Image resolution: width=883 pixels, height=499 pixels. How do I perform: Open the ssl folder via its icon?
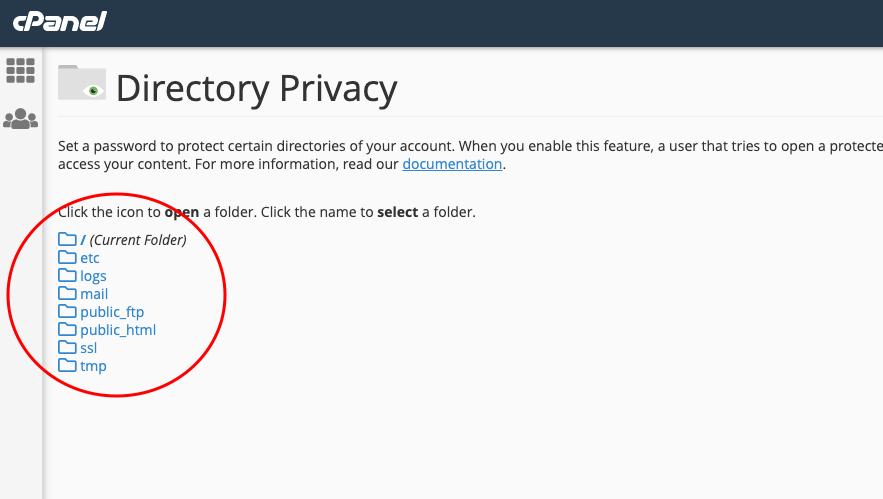(x=67, y=348)
